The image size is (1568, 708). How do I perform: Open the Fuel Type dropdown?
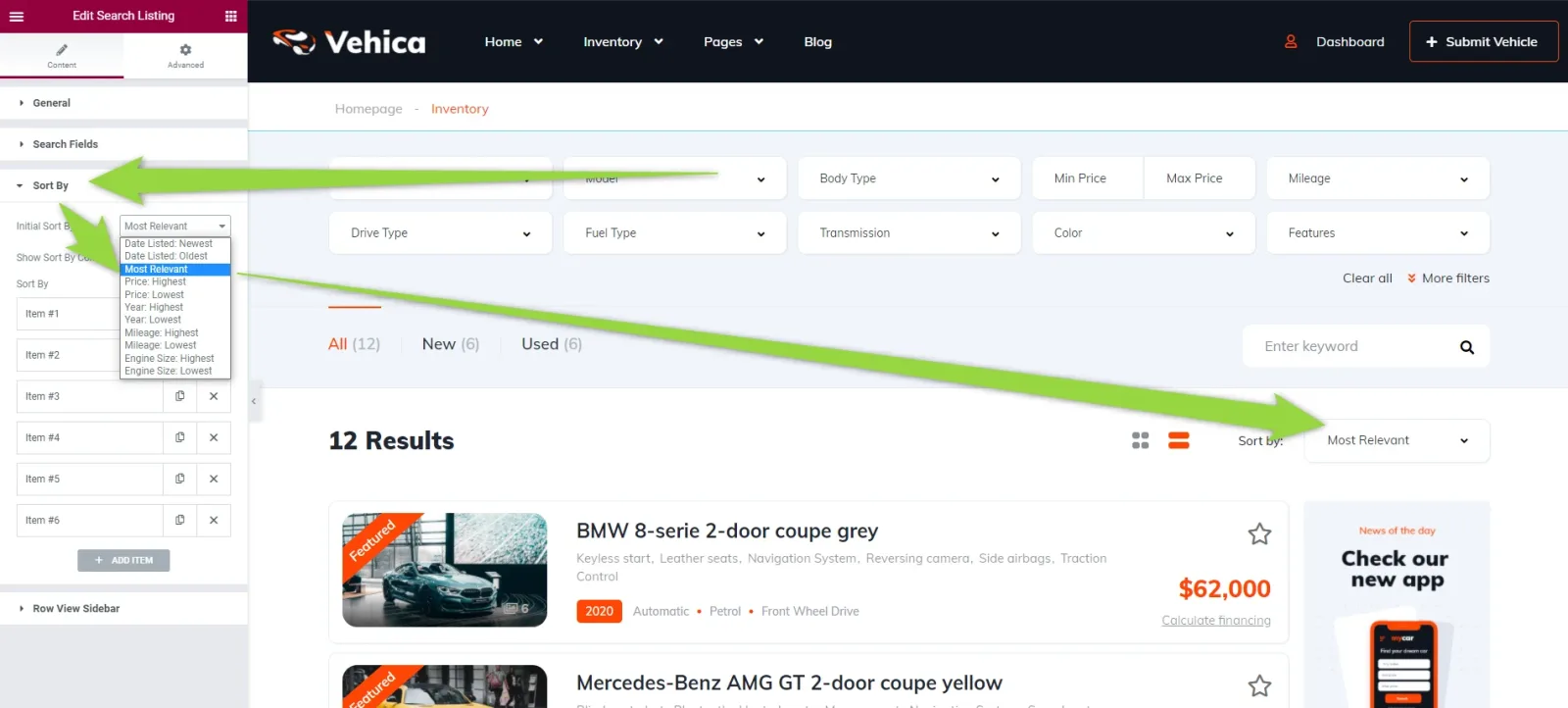tap(674, 233)
